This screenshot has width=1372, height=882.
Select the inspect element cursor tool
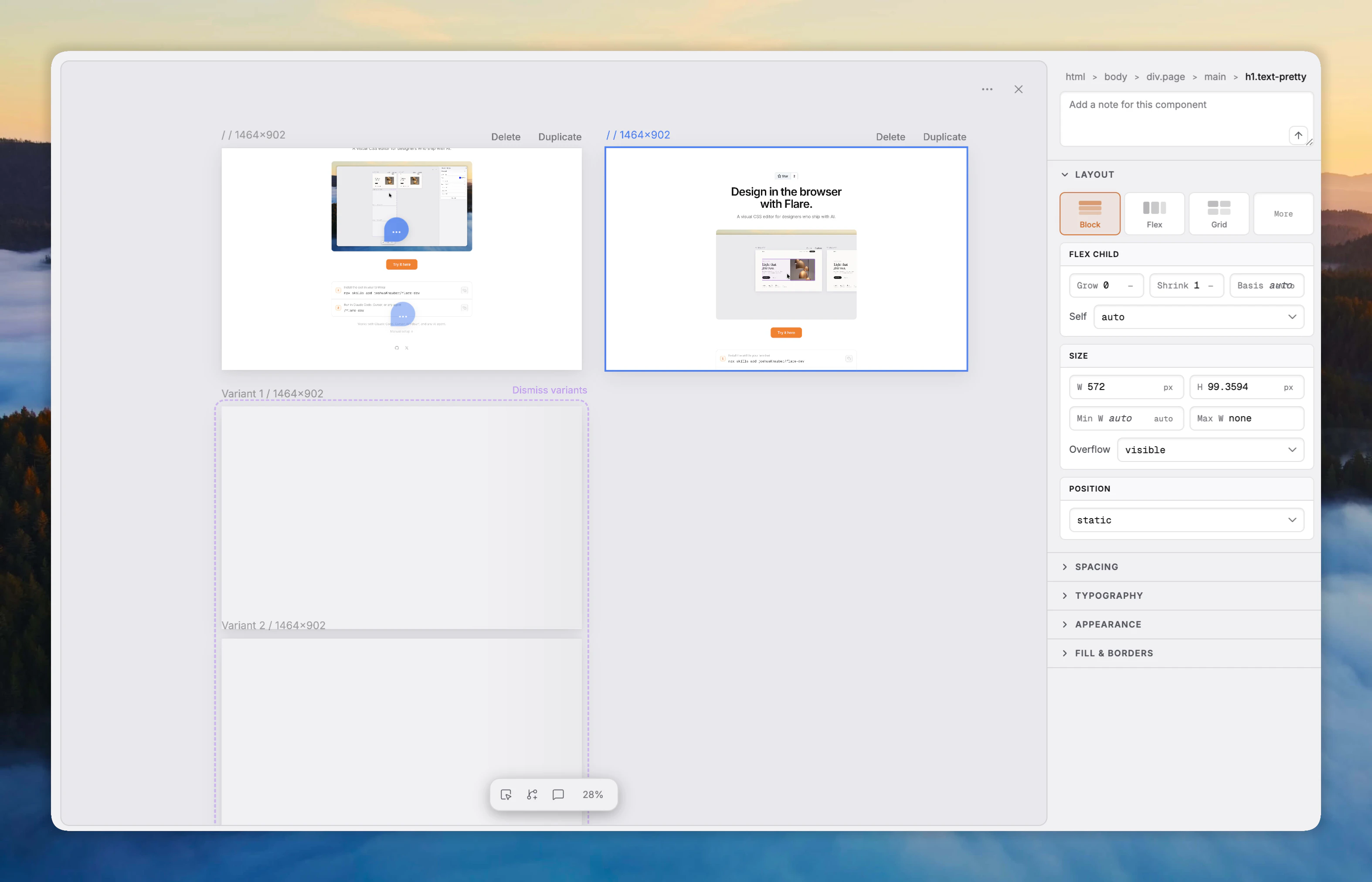pyautogui.click(x=506, y=794)
